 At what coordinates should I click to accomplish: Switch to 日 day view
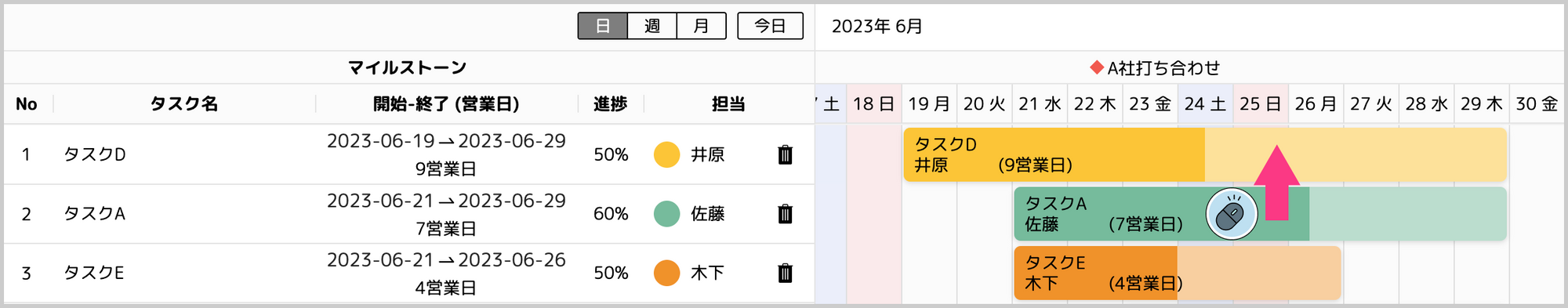coord(603,26)
